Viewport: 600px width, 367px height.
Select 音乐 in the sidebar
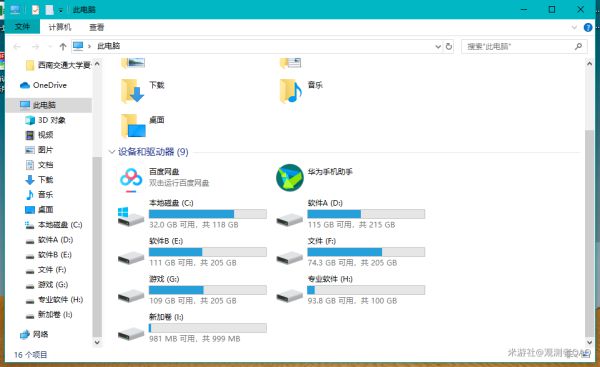click(45, 195)
